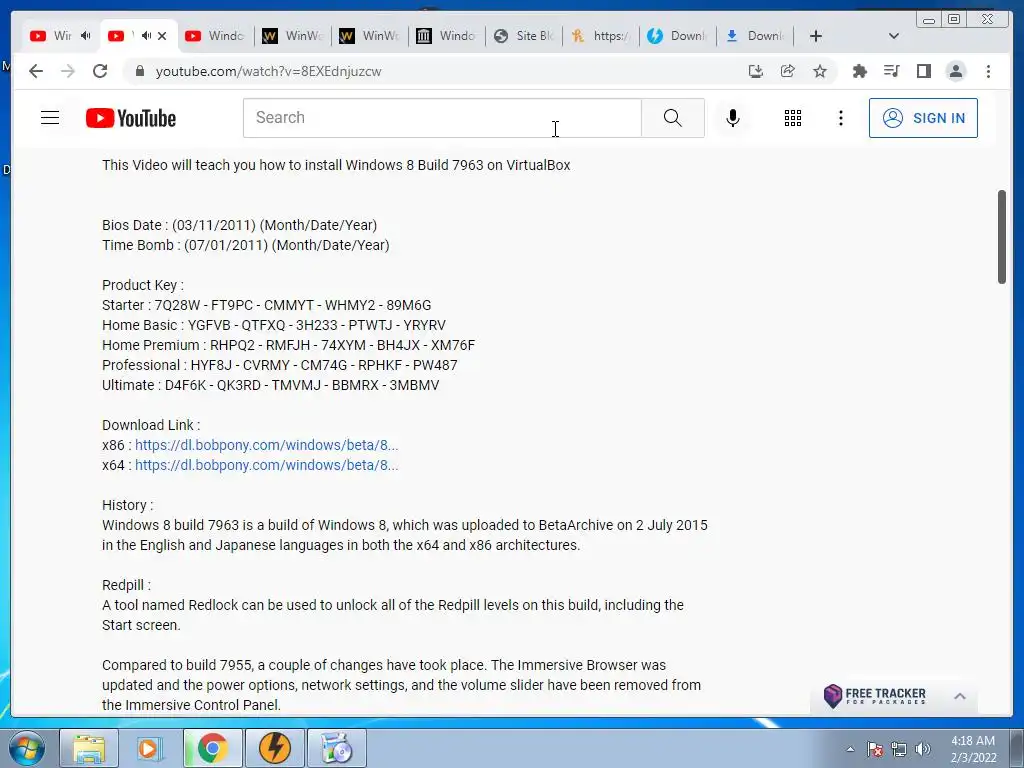
Task: Start voice search with the microphone
Action: click(x=733, y=118)
